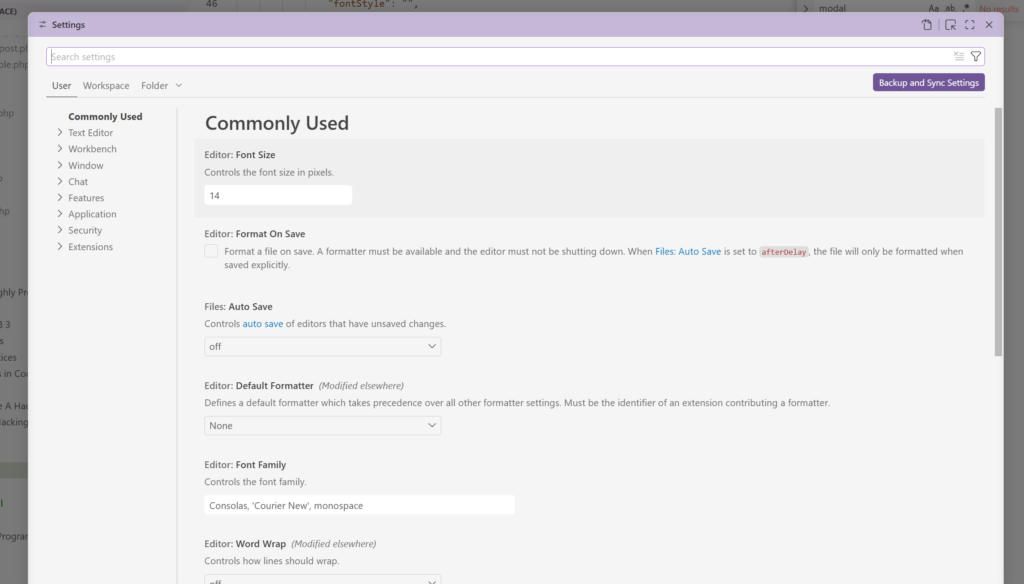Switch to the User settings tab
1024x584 pixels.
(x=61, y=86)
